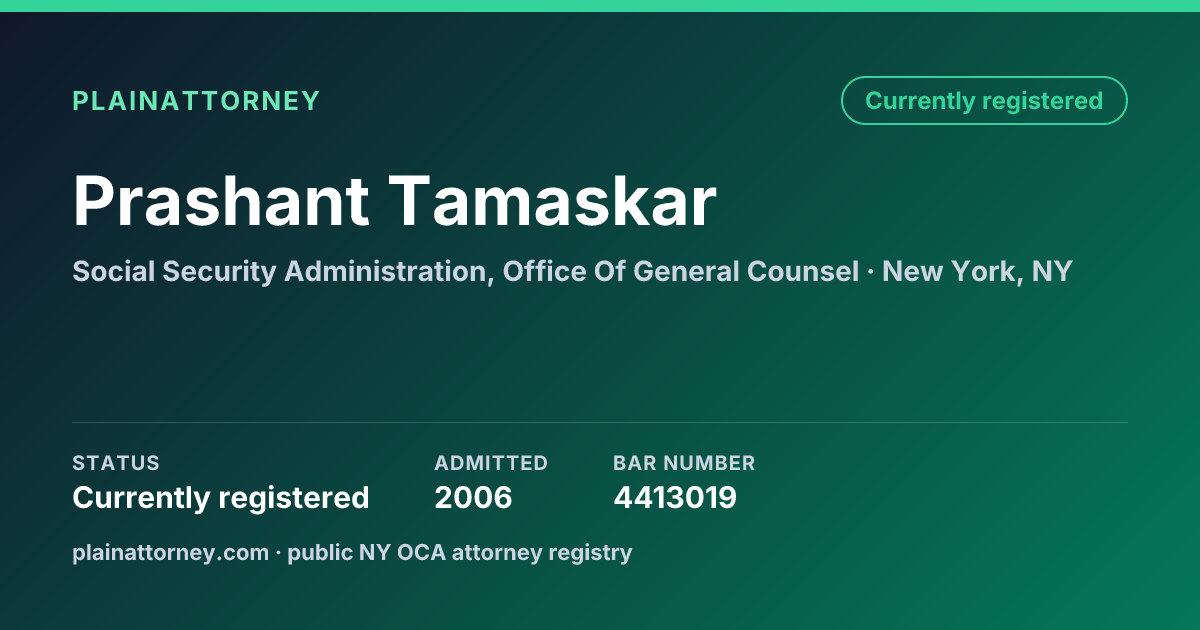
Task: Click the bold Currently registered status value
Action: [221, 497]
